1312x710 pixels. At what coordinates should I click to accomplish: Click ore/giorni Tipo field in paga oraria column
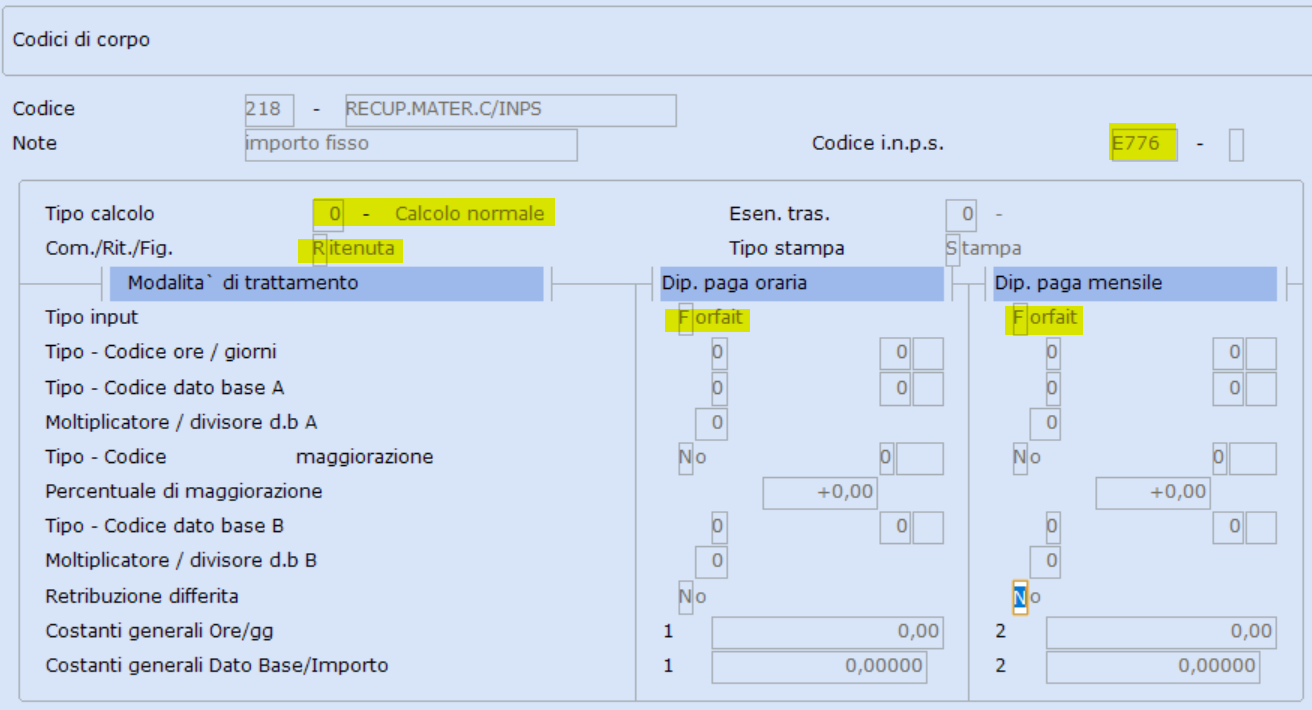click(x=719, y=353)
